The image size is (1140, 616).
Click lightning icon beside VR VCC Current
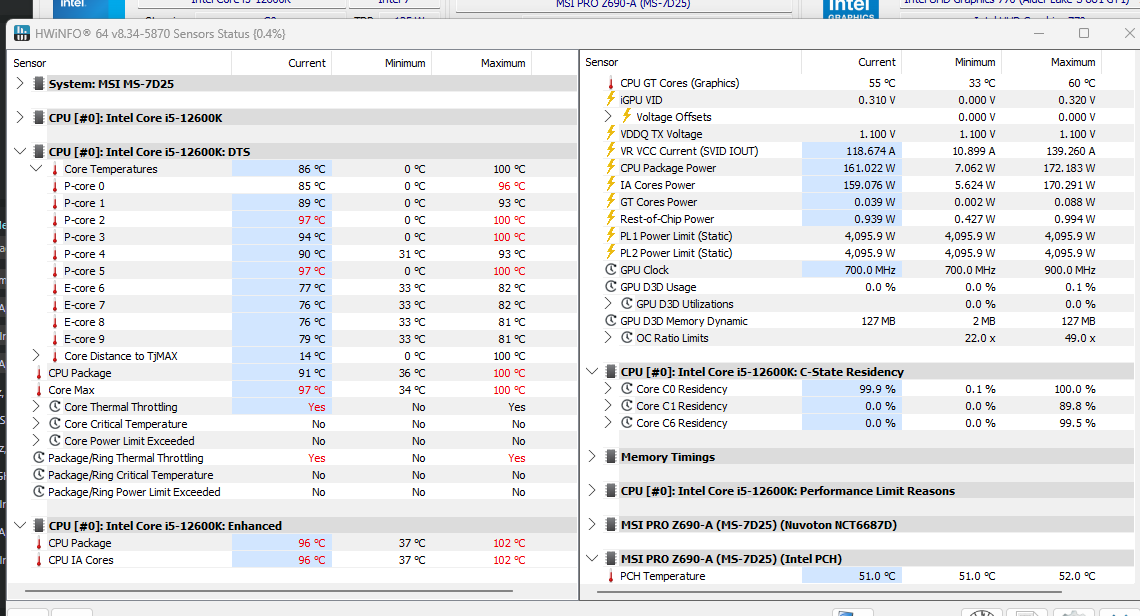pyautogui.click(x=611, y=151)
